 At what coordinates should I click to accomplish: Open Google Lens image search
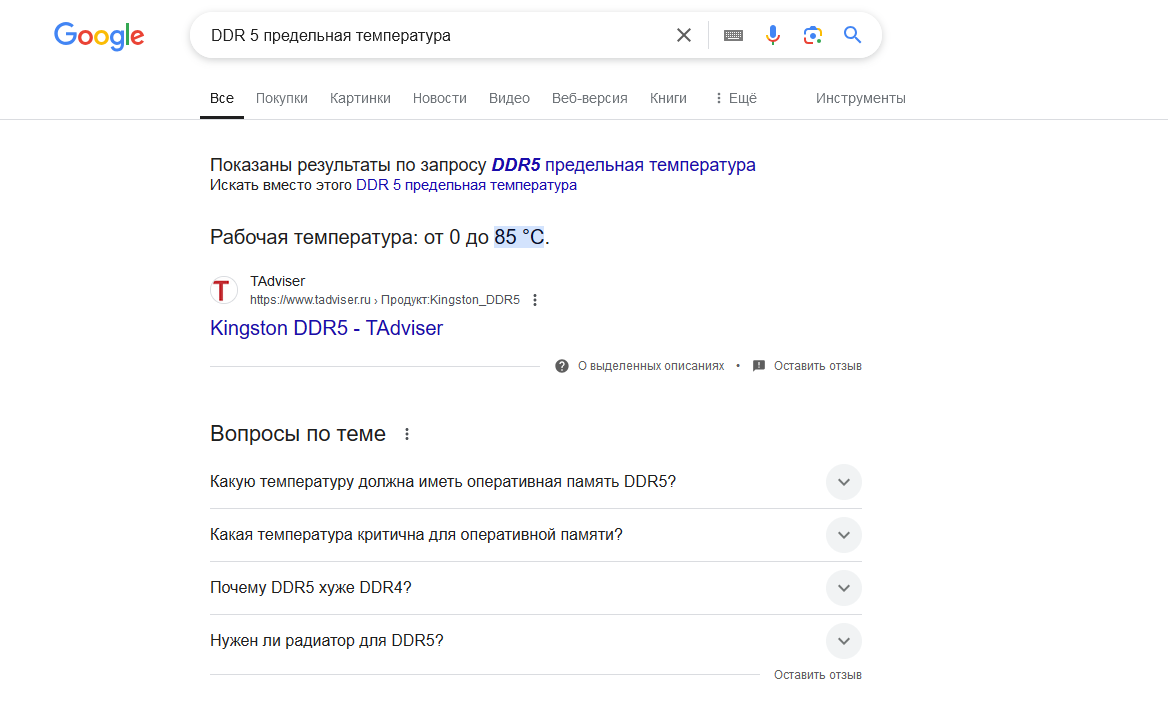(x=813, y=36)
